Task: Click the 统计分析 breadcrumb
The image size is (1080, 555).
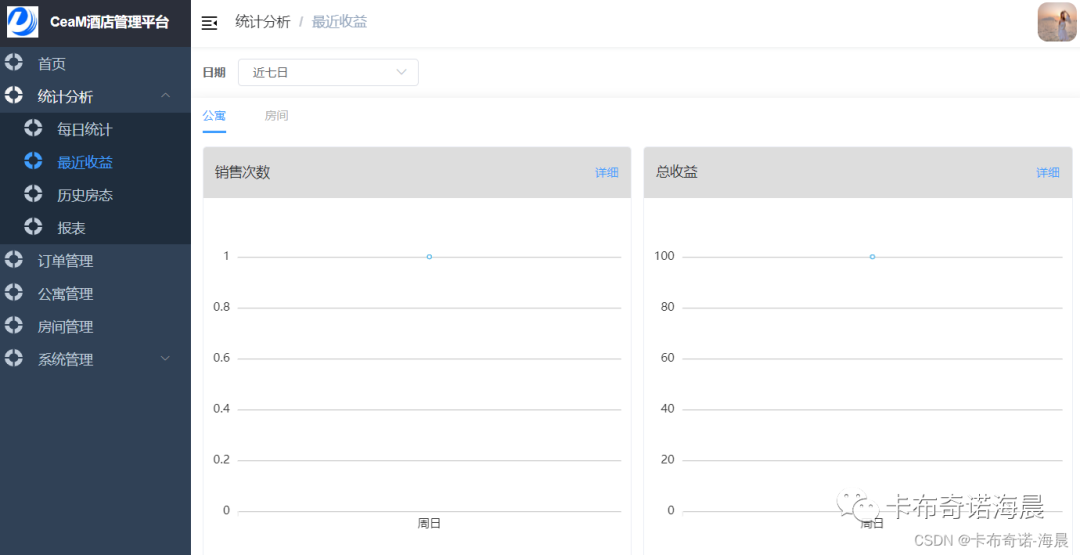Action: tap(262, 22)
